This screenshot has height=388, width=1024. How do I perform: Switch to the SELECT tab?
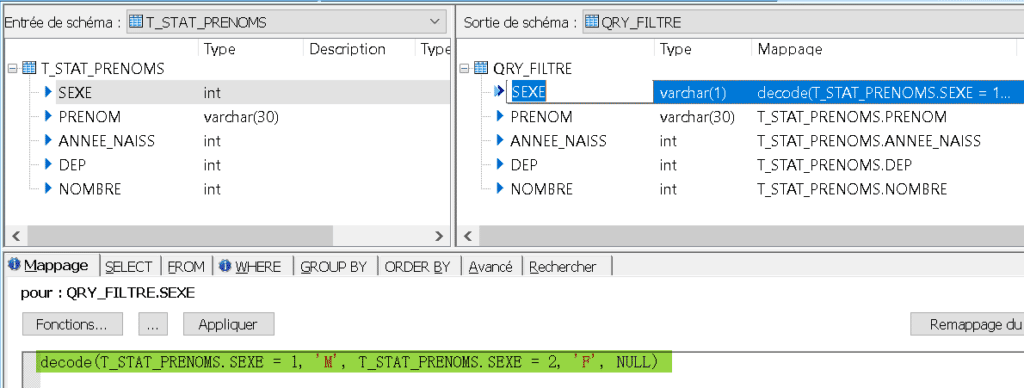pyautogui.click(x=129, y=267)
